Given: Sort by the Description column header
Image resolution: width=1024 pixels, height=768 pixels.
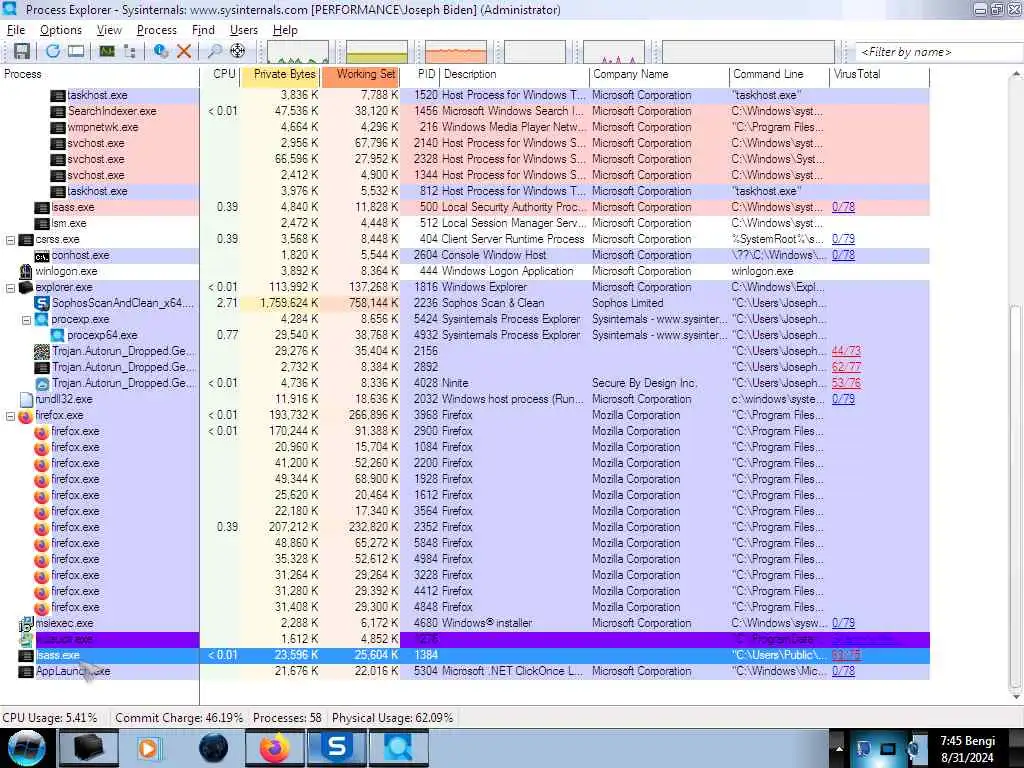Looking at the screenshot, I should (x=515, y=74).
